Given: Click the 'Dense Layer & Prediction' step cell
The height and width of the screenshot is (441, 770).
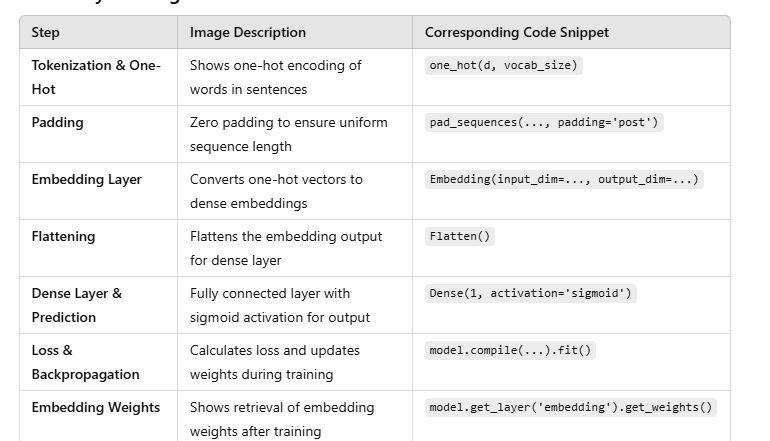Looking at the screenshot, I should click(x=77, y=305).
